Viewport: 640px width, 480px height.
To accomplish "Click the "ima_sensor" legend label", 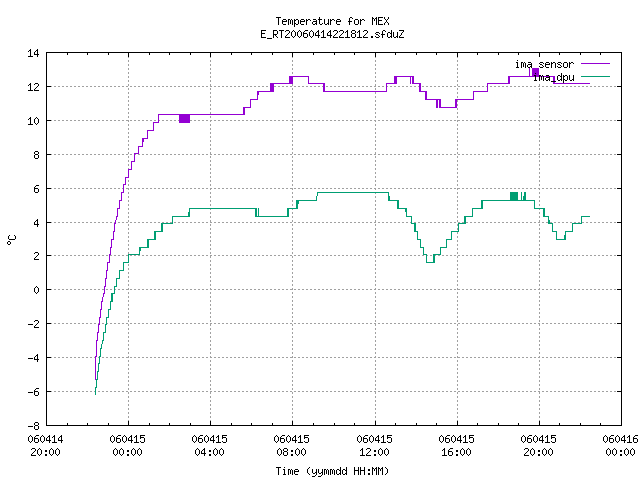I will coord(544,64).
